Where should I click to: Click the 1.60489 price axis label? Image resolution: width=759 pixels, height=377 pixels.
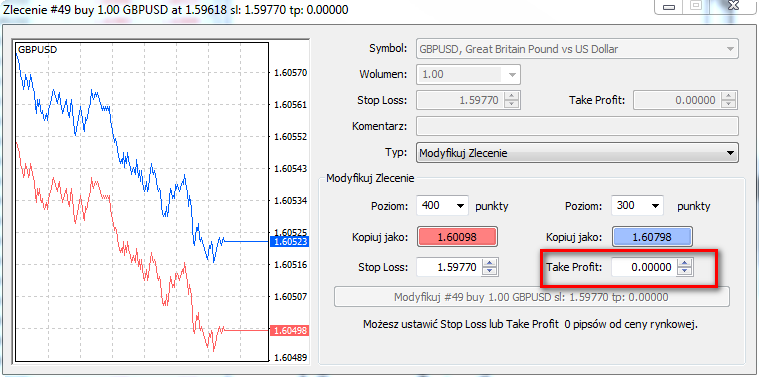(290, 357)
